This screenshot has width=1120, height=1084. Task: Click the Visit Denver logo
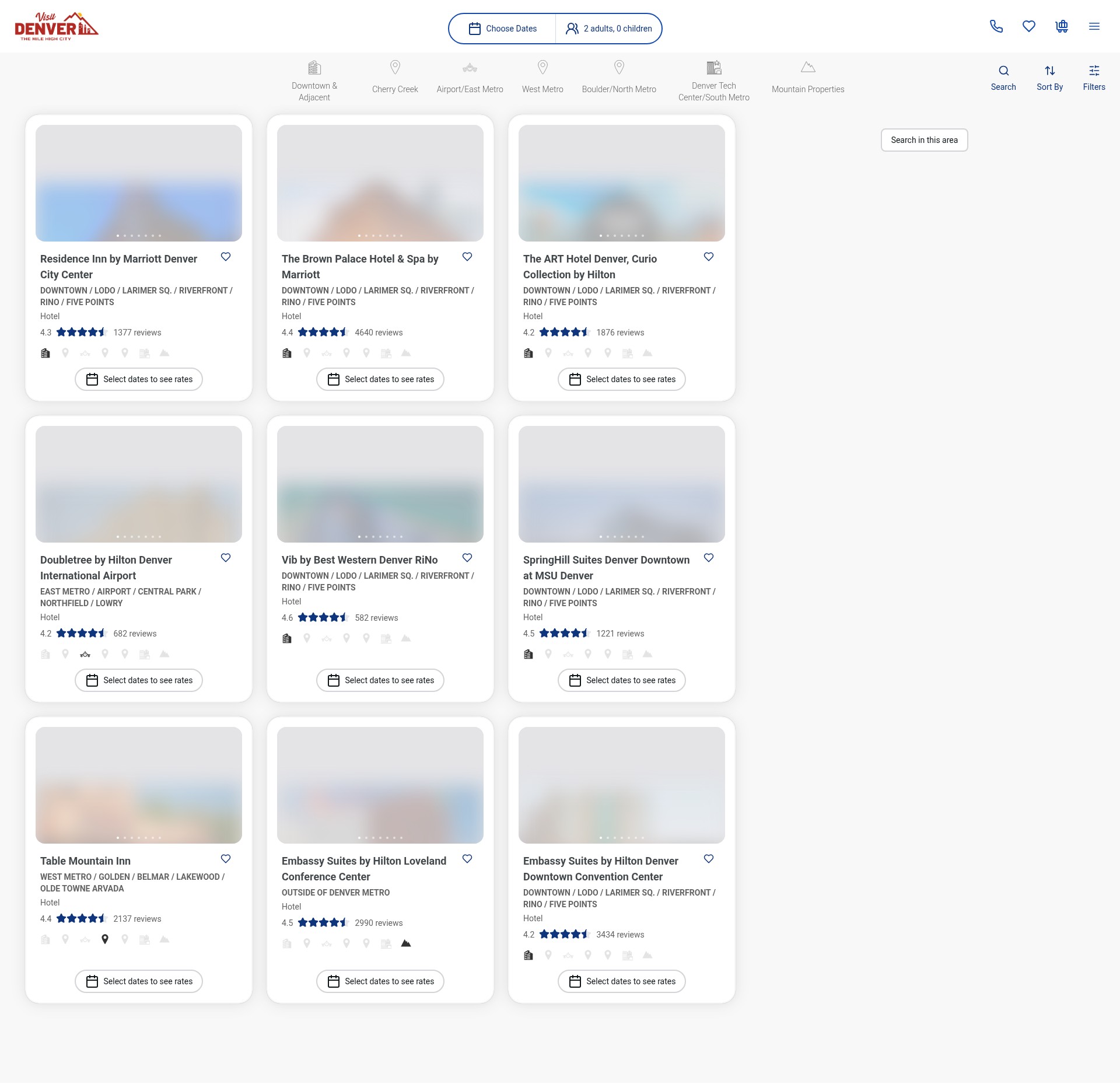[57, 26]
